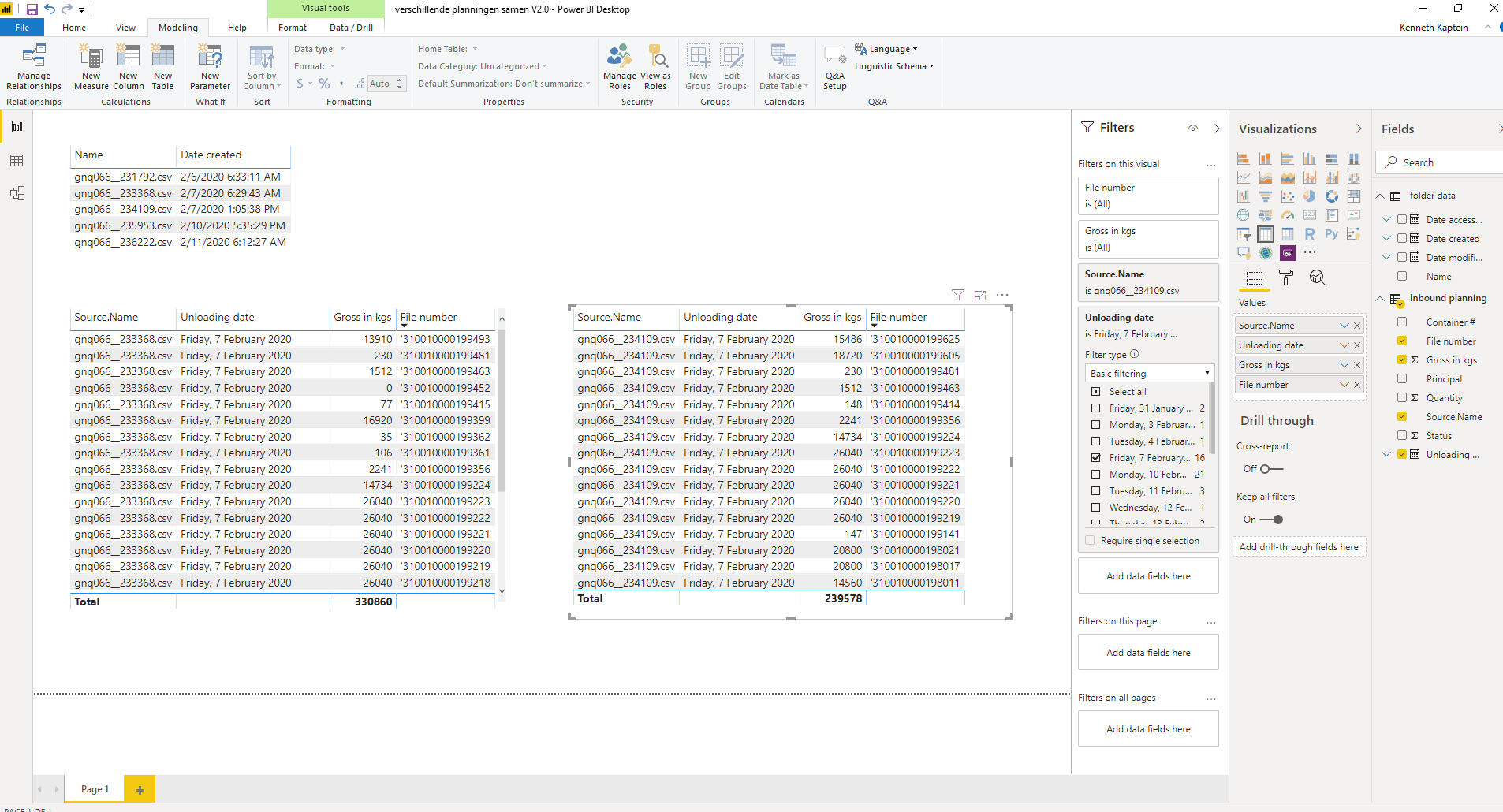This screenshot has width=1503, height=812.
Task: Select the stacked bar chart visualization
Action: (1244, 158)
